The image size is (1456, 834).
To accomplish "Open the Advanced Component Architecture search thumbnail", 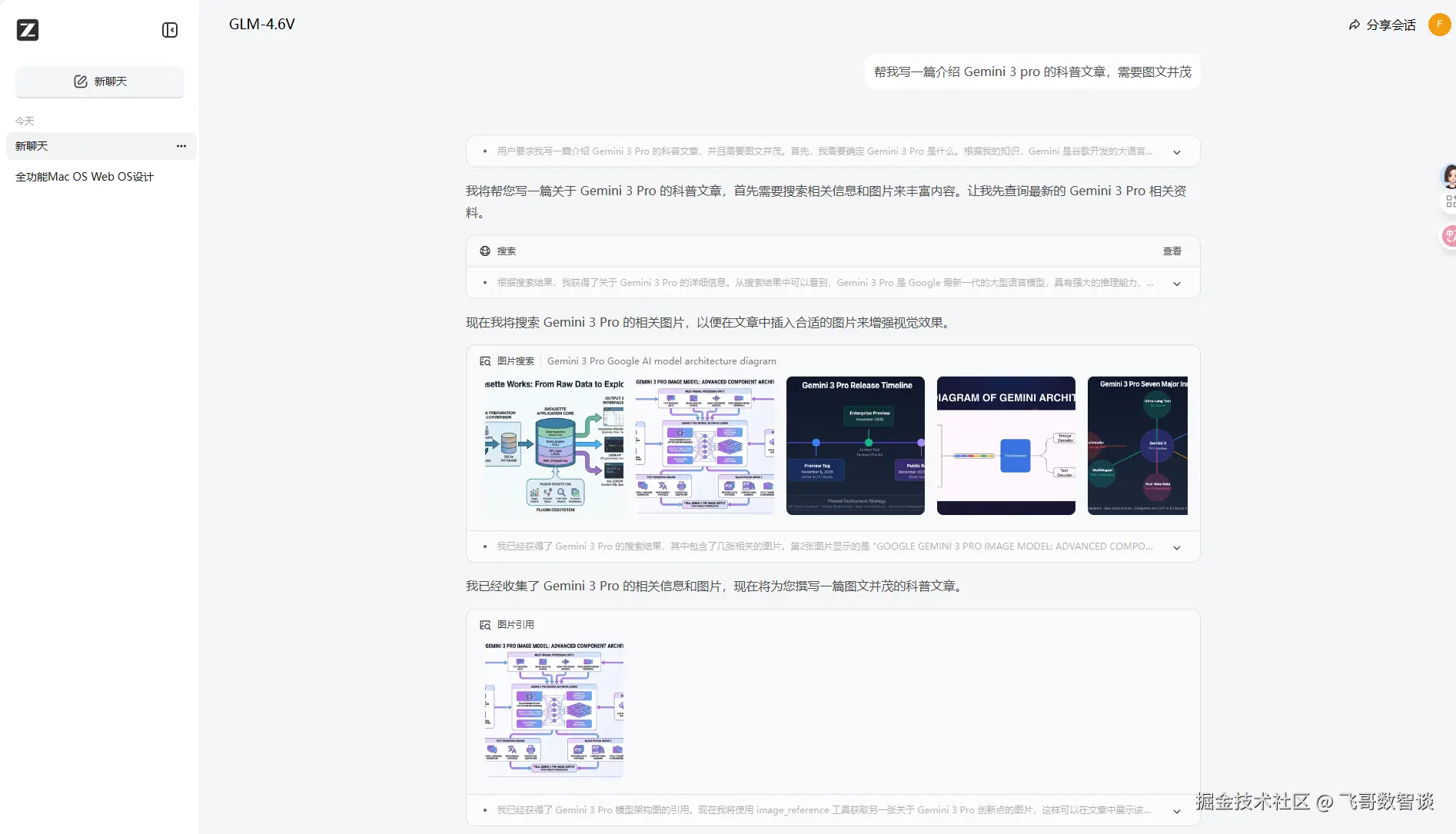I will pyautogui.click(x=705, y=446).
